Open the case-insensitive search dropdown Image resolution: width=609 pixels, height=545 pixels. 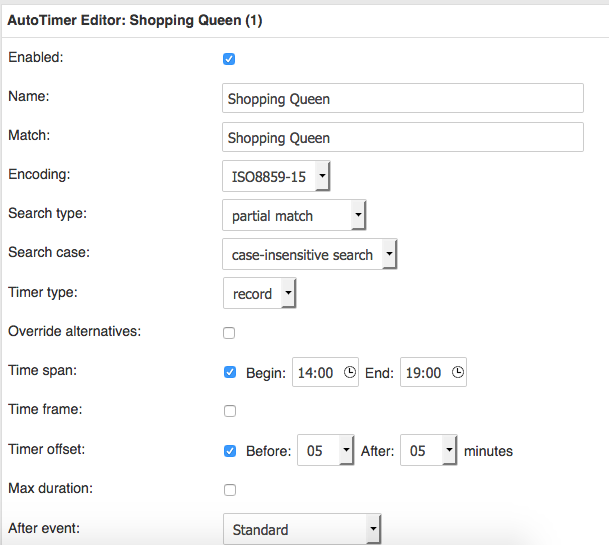click(x=309, y=255)
